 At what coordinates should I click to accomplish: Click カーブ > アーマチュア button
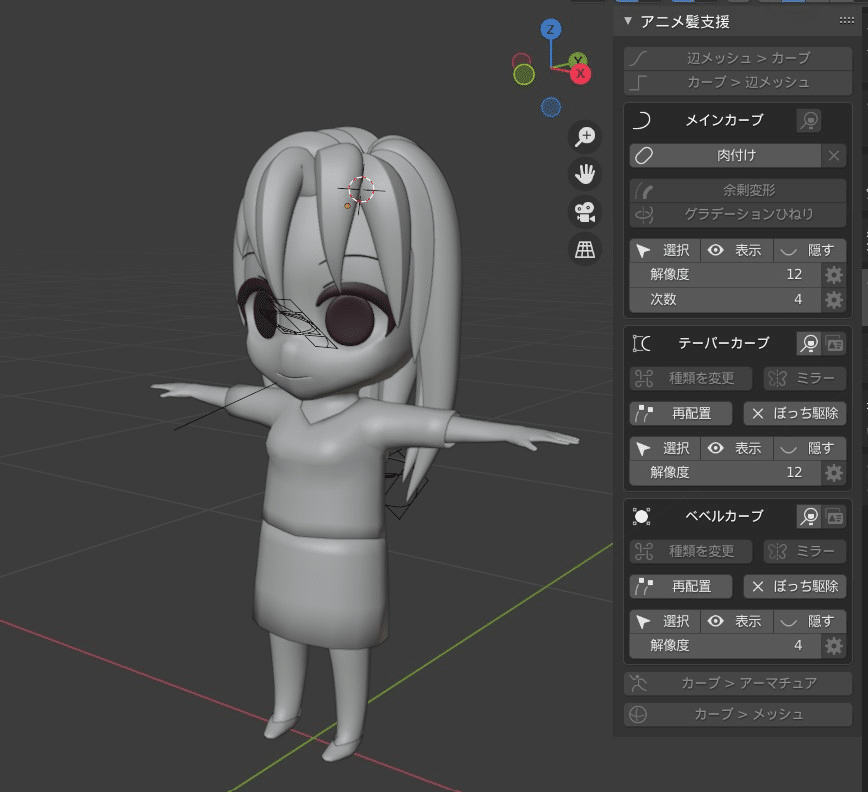[738, 684]
